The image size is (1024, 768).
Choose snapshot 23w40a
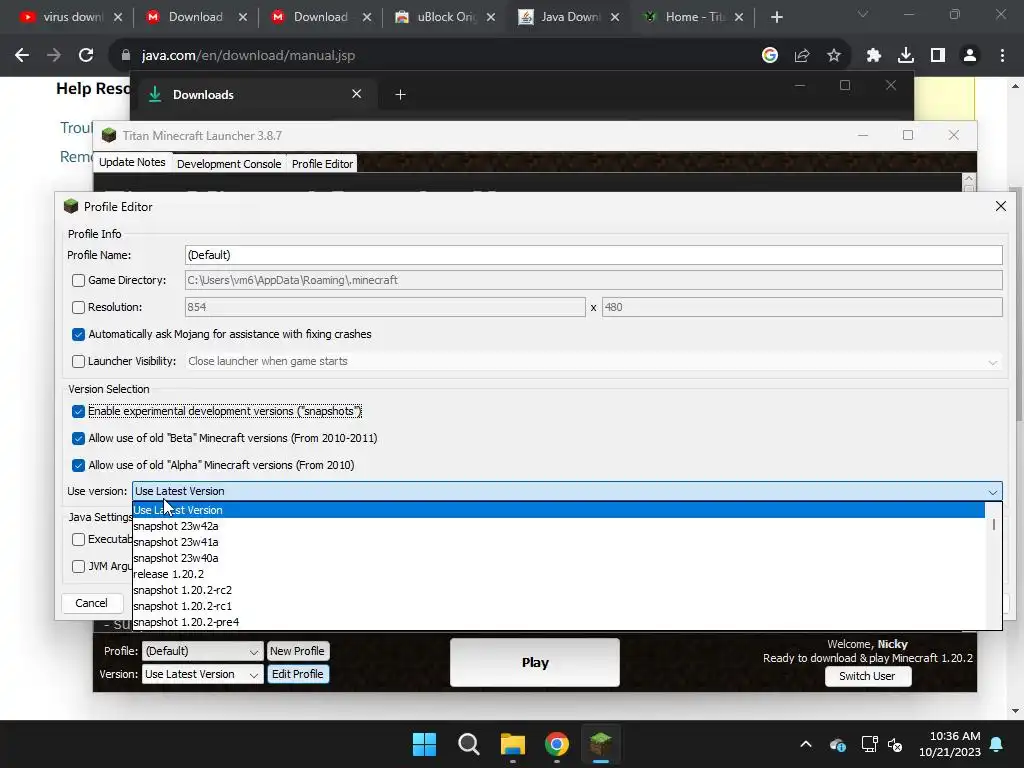click(x=558, y=558)
